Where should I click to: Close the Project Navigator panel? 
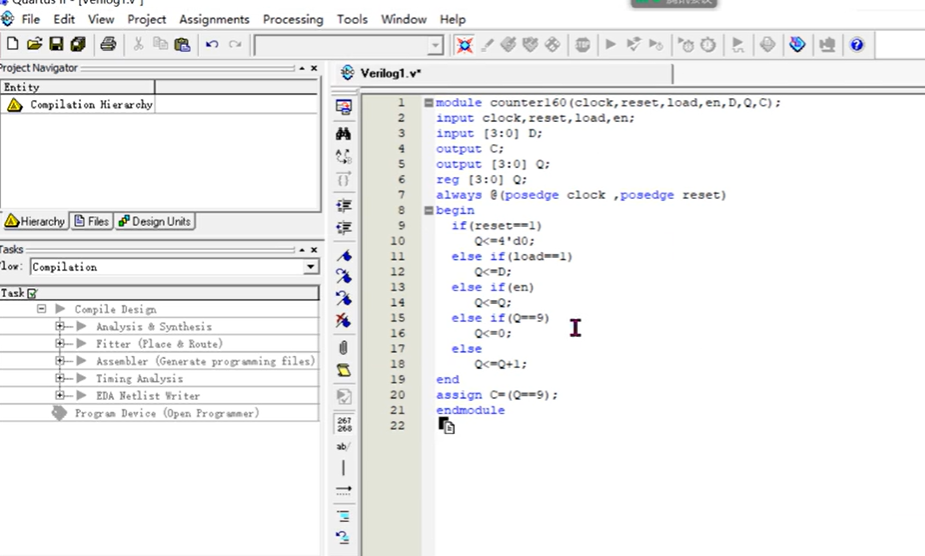tap(314, 68)
